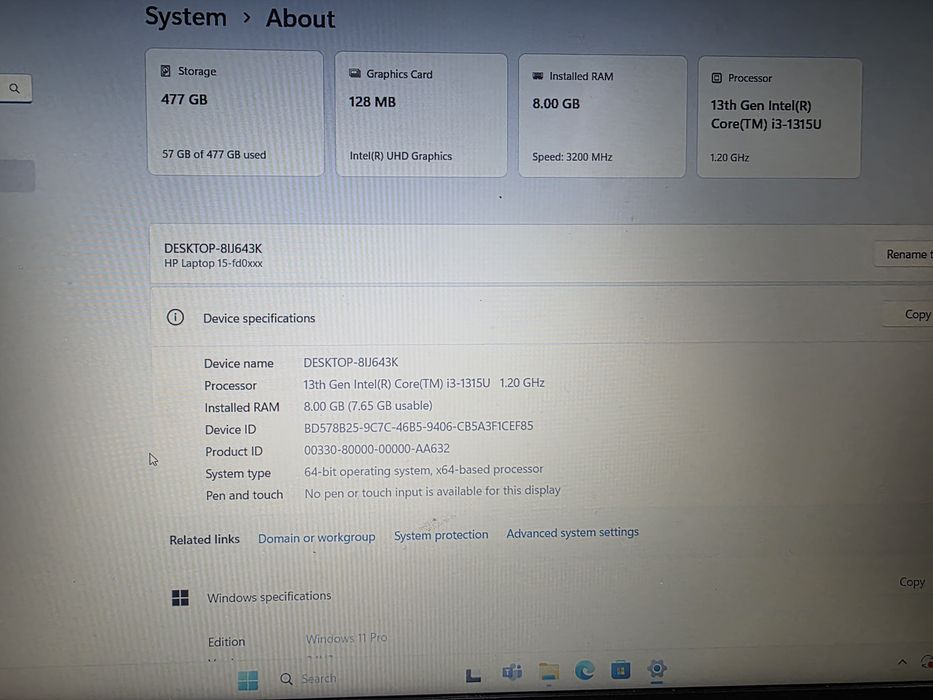Viewport: 933px width, 700px height.
Task: Show hidden system tray icons
Action: coord(903,662)
